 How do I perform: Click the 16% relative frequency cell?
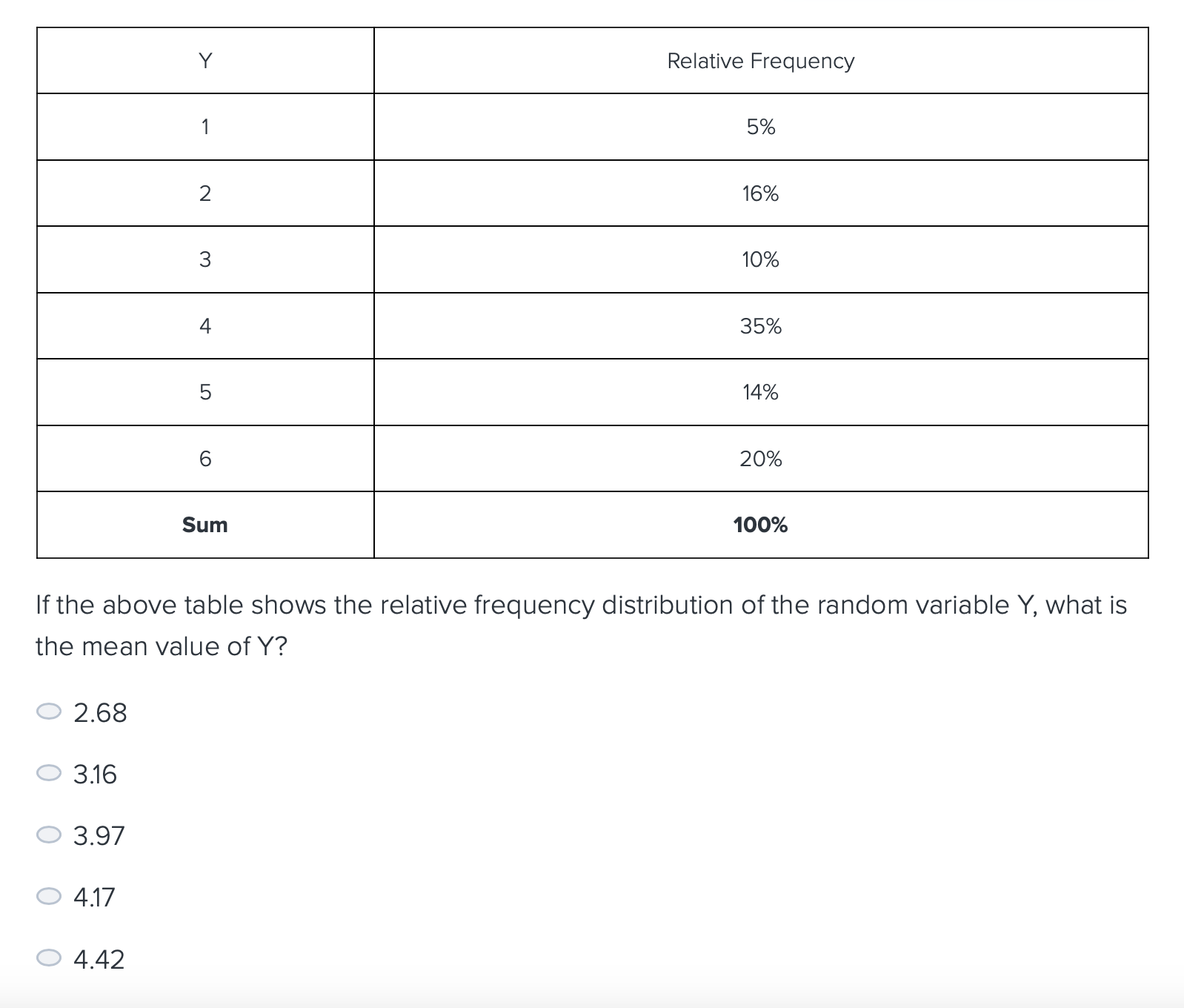(760, 193)
